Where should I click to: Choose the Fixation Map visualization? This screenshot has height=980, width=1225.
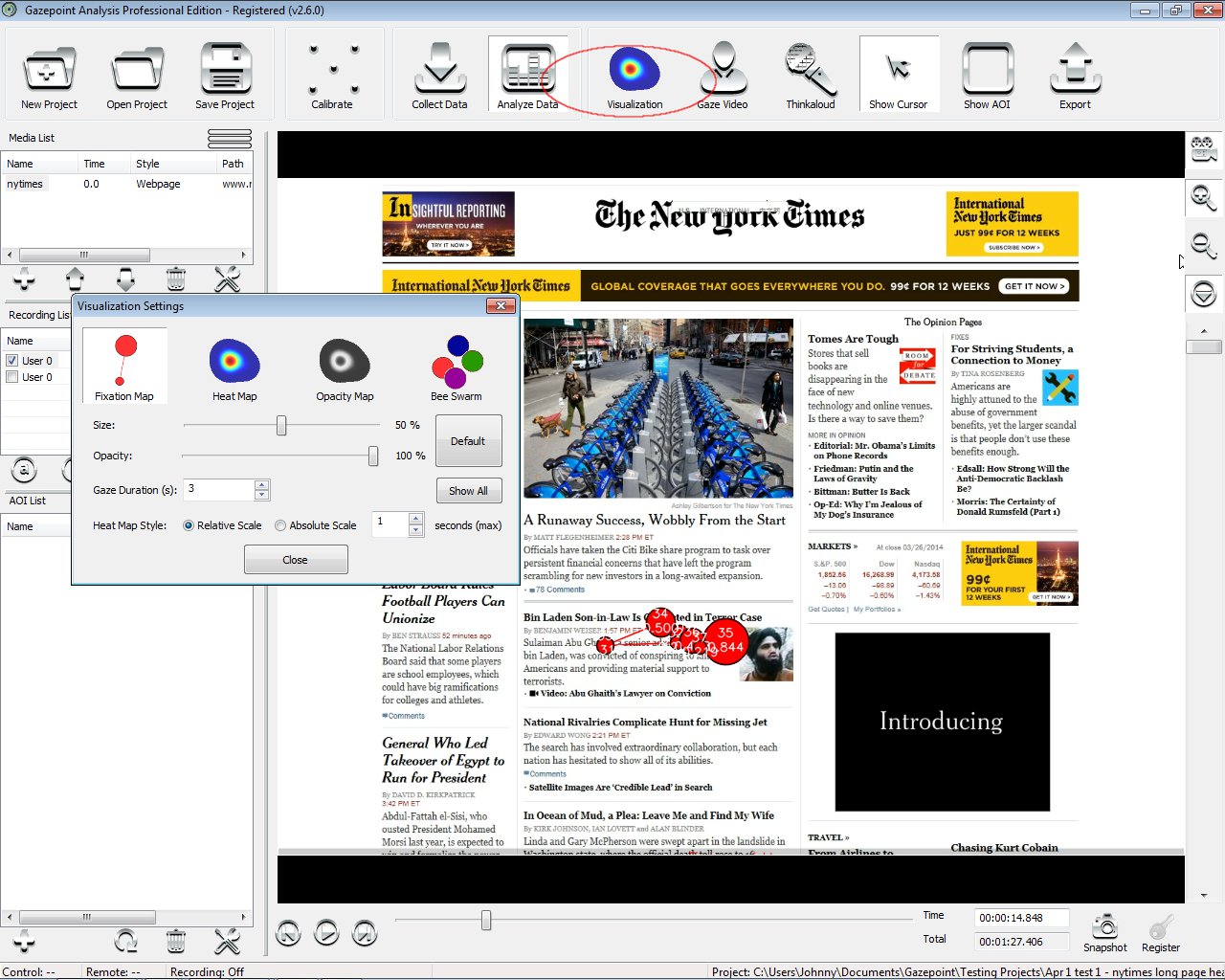pos(124,366)
